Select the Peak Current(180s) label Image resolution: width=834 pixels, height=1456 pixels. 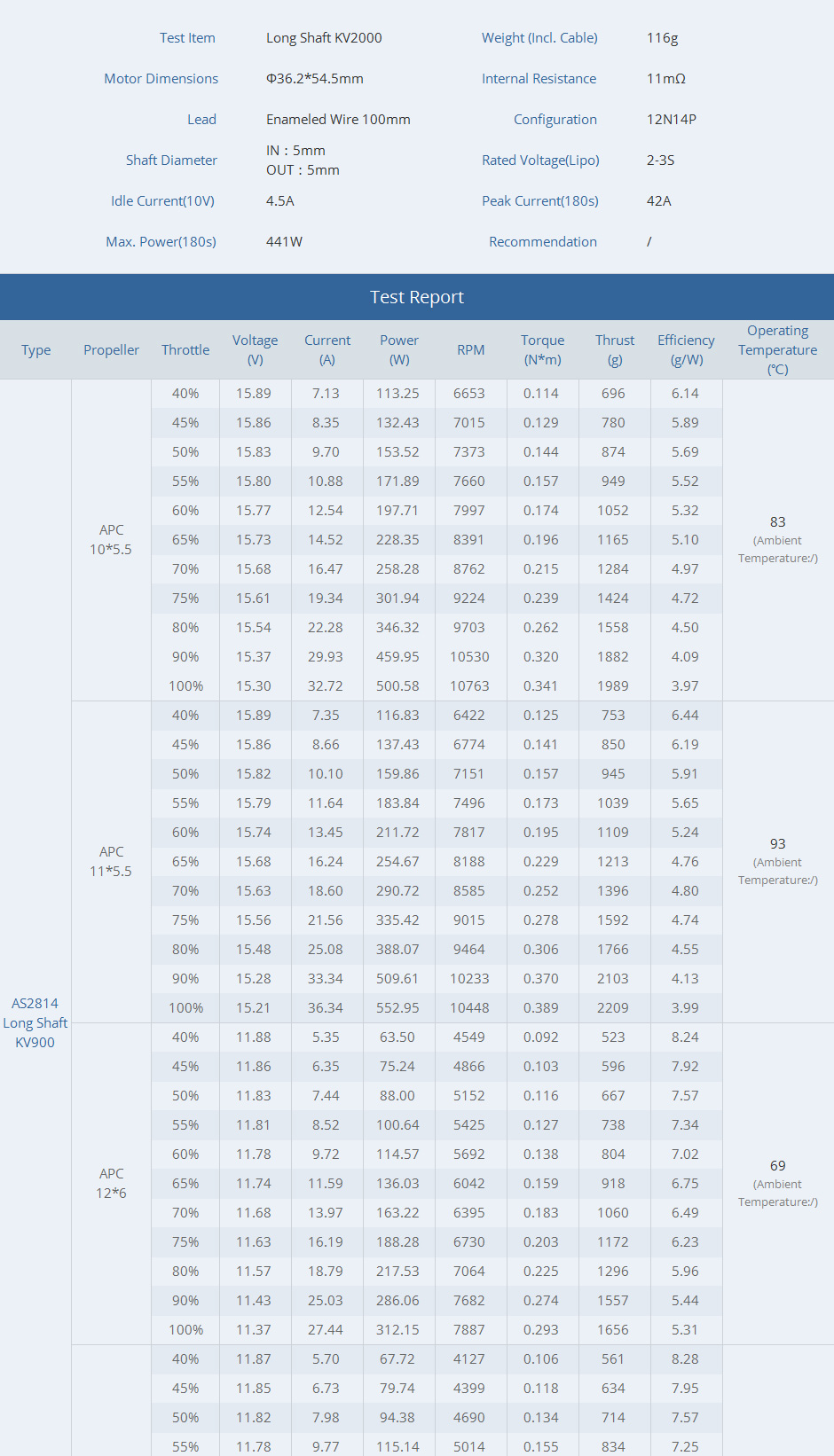[539, 201]
